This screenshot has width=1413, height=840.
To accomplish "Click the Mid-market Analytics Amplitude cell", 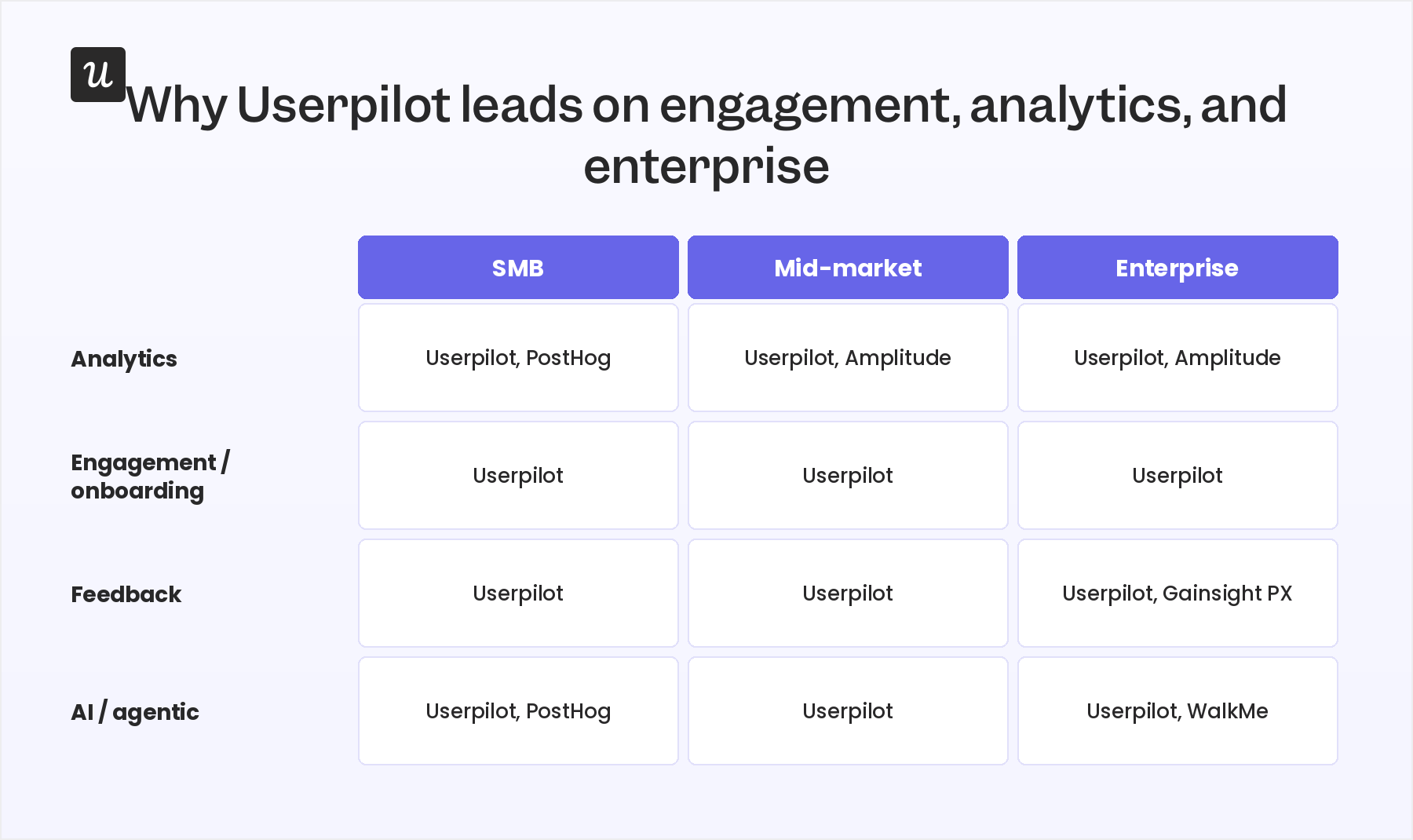I will (848, 358).
